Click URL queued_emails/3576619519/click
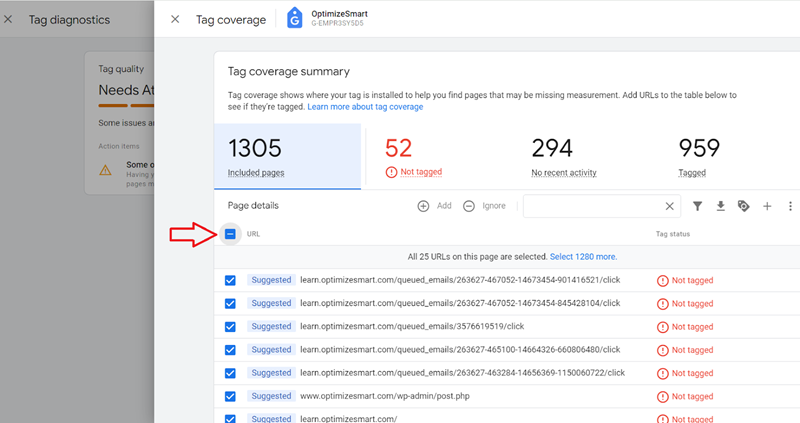 (x=412, y=327)
